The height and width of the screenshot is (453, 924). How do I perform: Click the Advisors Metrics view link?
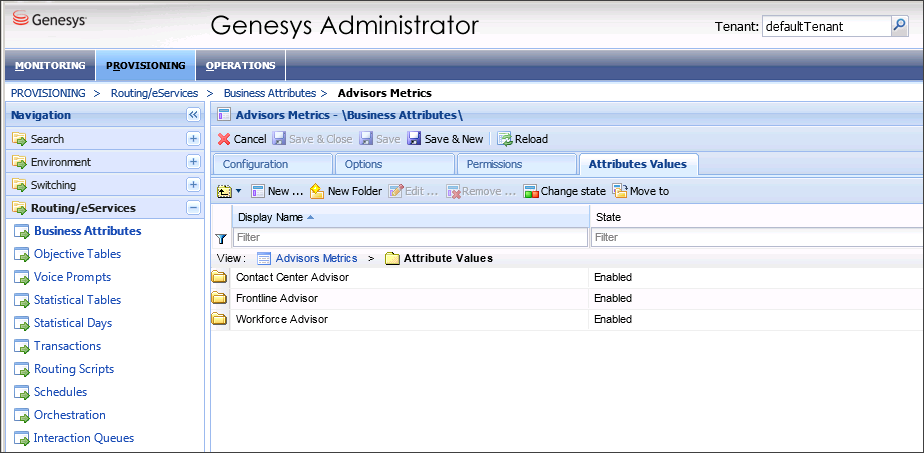tap(316, 258)
